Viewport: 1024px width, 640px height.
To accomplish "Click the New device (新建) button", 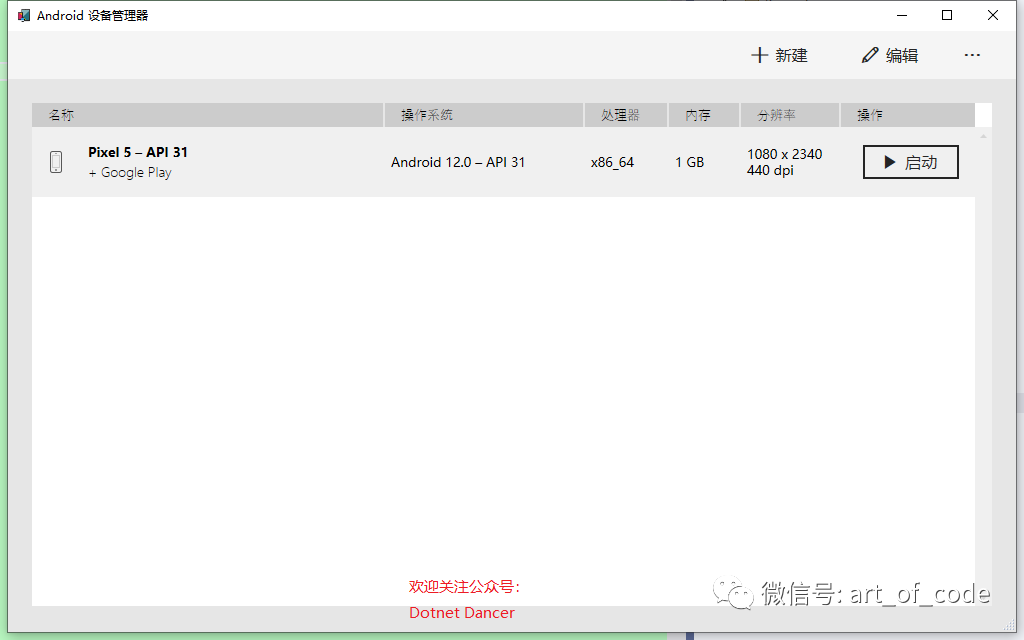I will pos(779,56).
